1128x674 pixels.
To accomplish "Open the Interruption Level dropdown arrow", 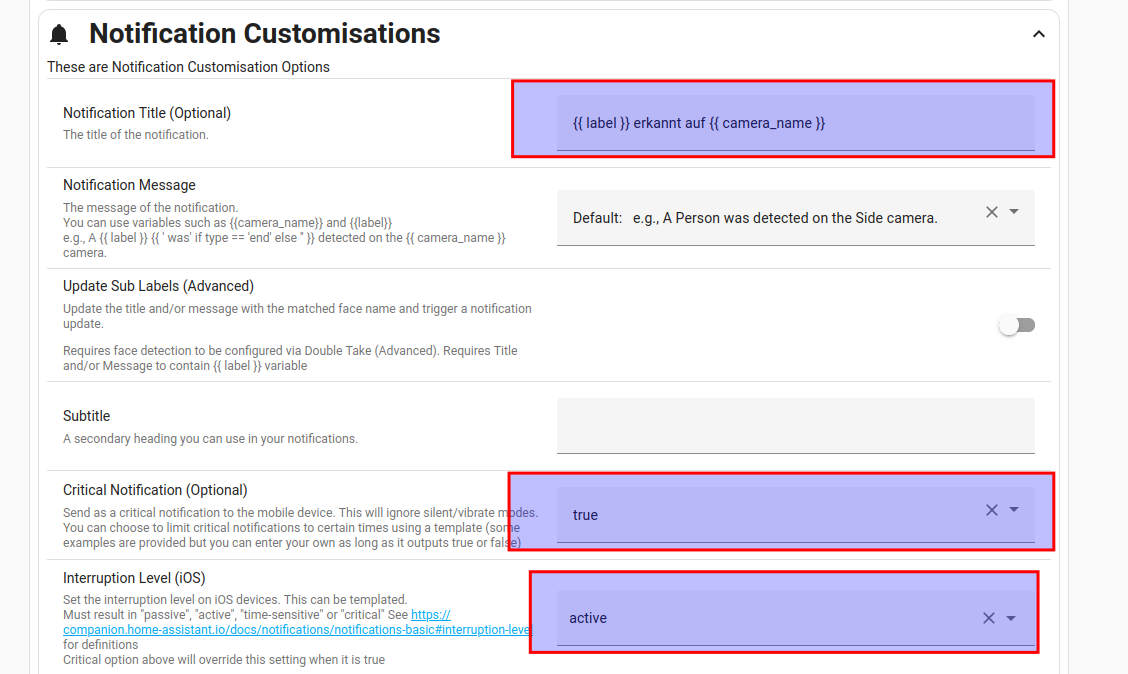I will (x=1011, y=618).
